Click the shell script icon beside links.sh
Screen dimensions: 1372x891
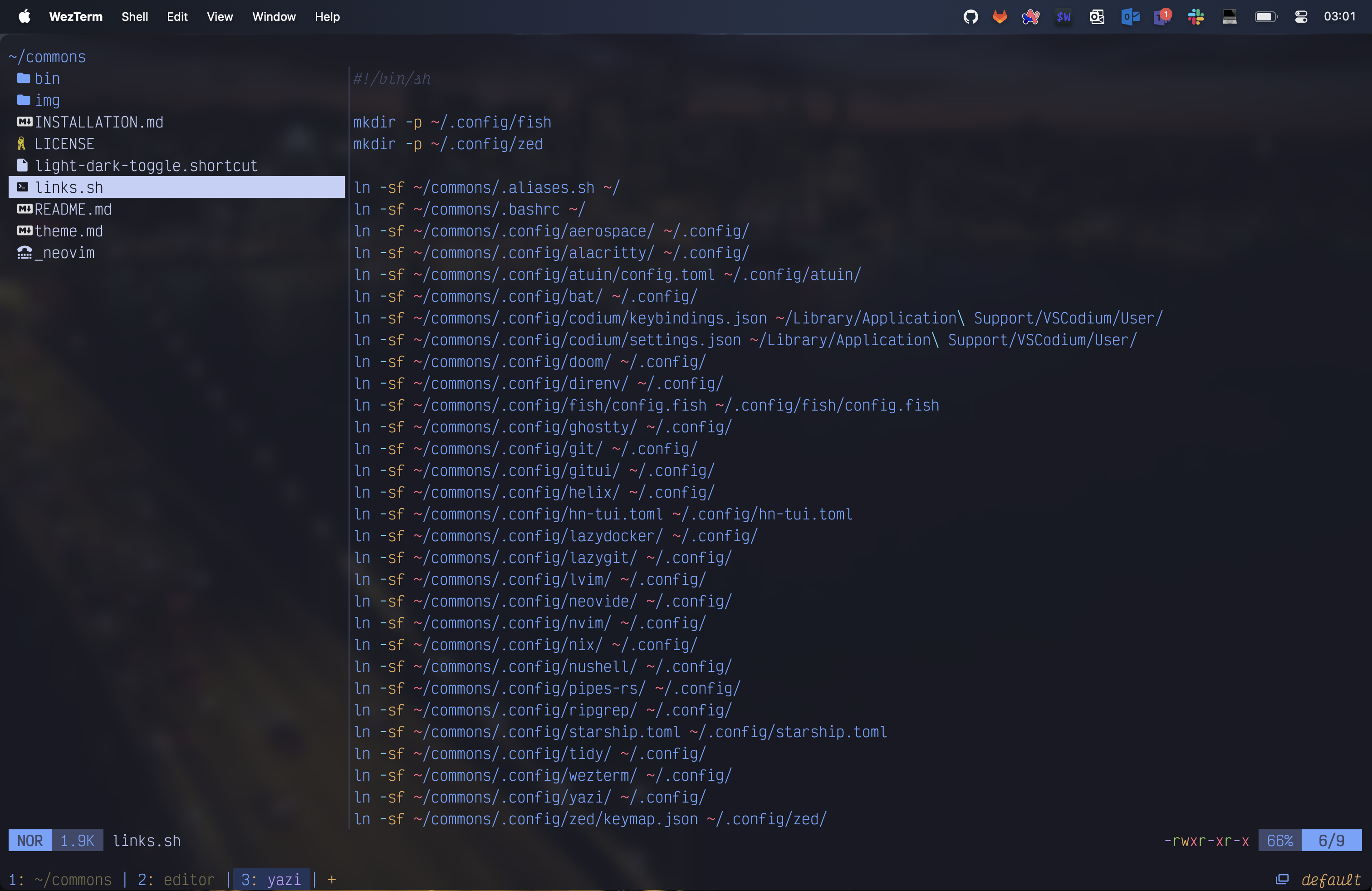click(23, 187)
